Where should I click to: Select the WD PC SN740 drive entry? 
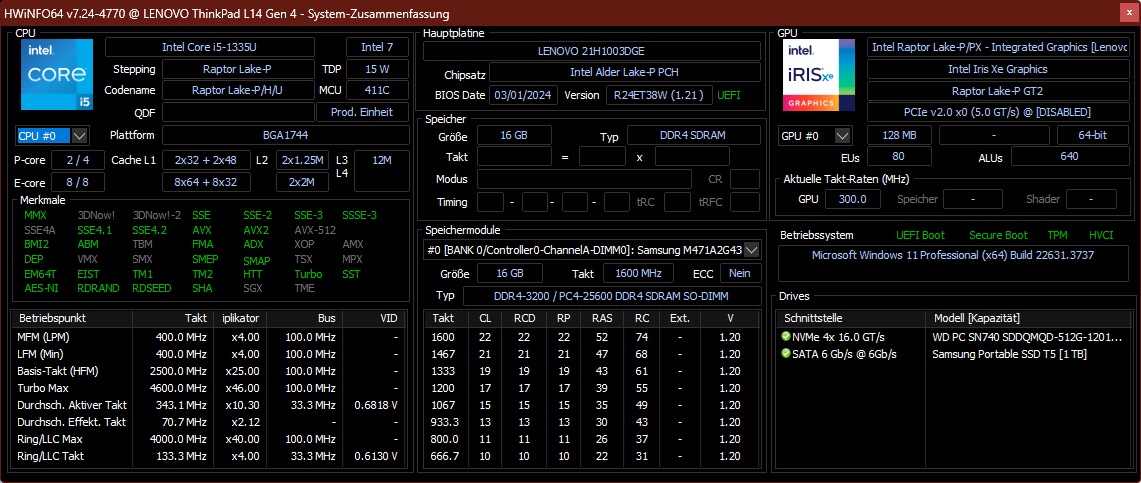(954, 337)
